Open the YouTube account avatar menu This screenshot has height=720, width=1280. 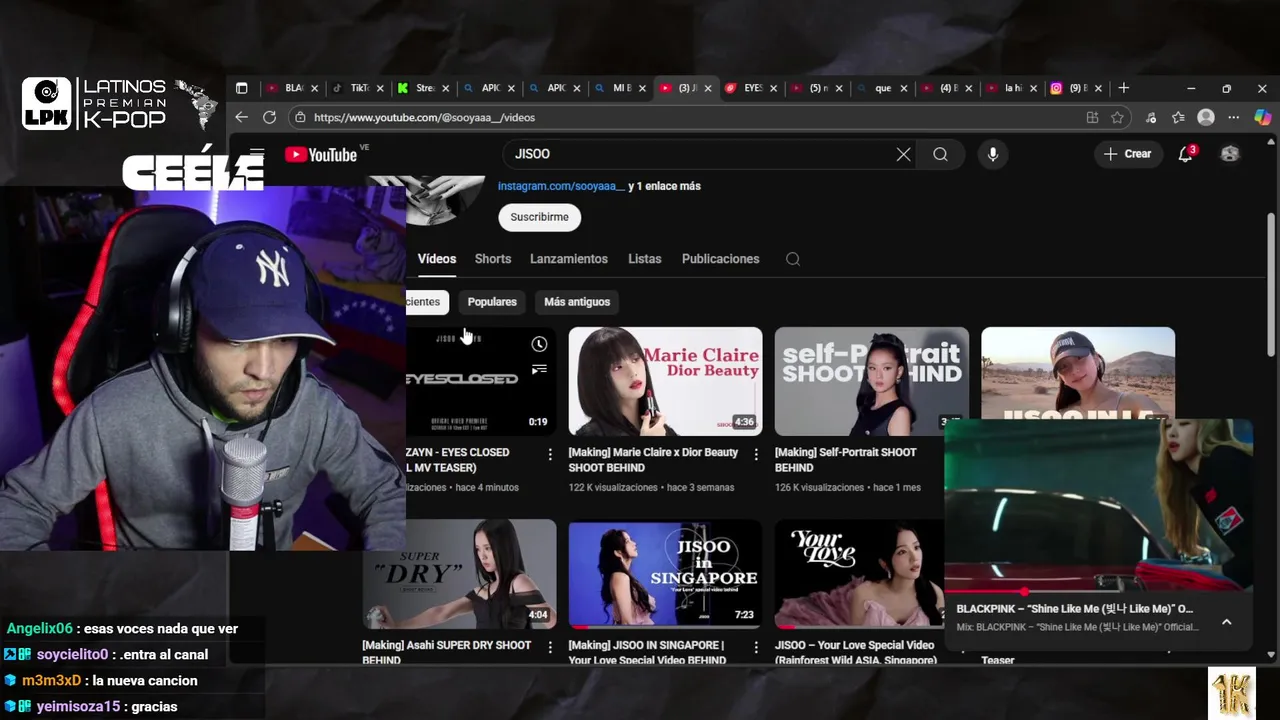[1230, 154]
